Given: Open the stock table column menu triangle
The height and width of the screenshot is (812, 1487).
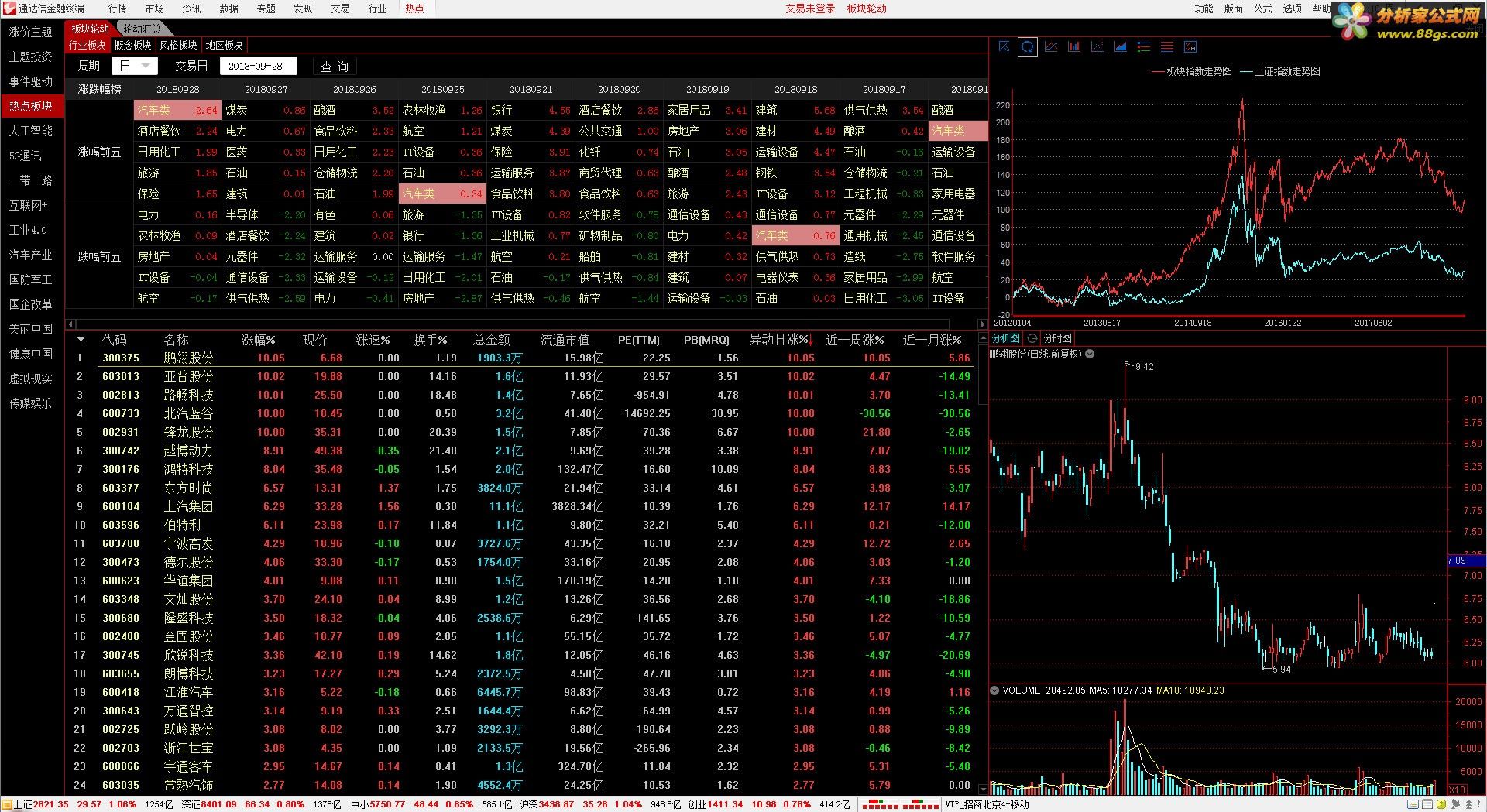Looking at the screenshot, I should point(81,340).
